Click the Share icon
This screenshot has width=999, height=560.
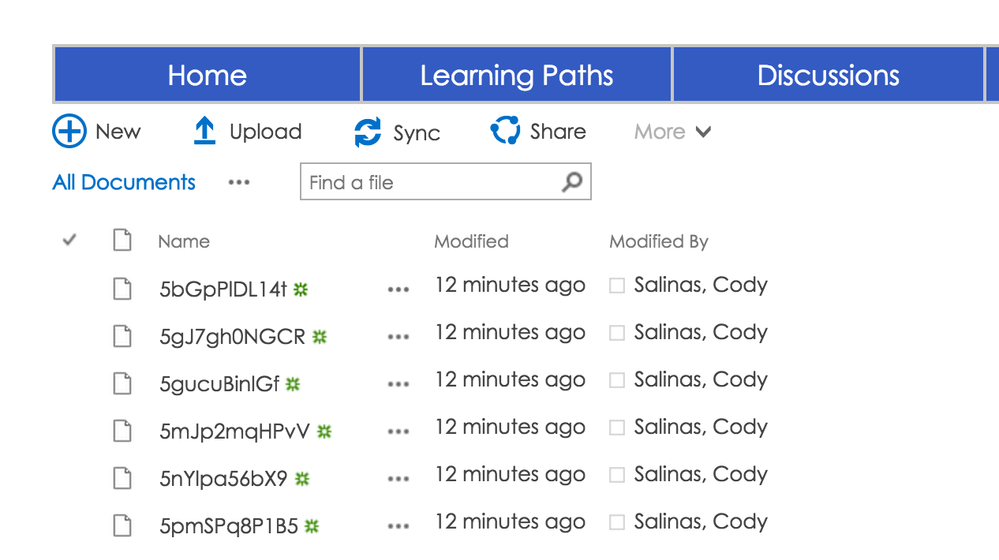505,131
